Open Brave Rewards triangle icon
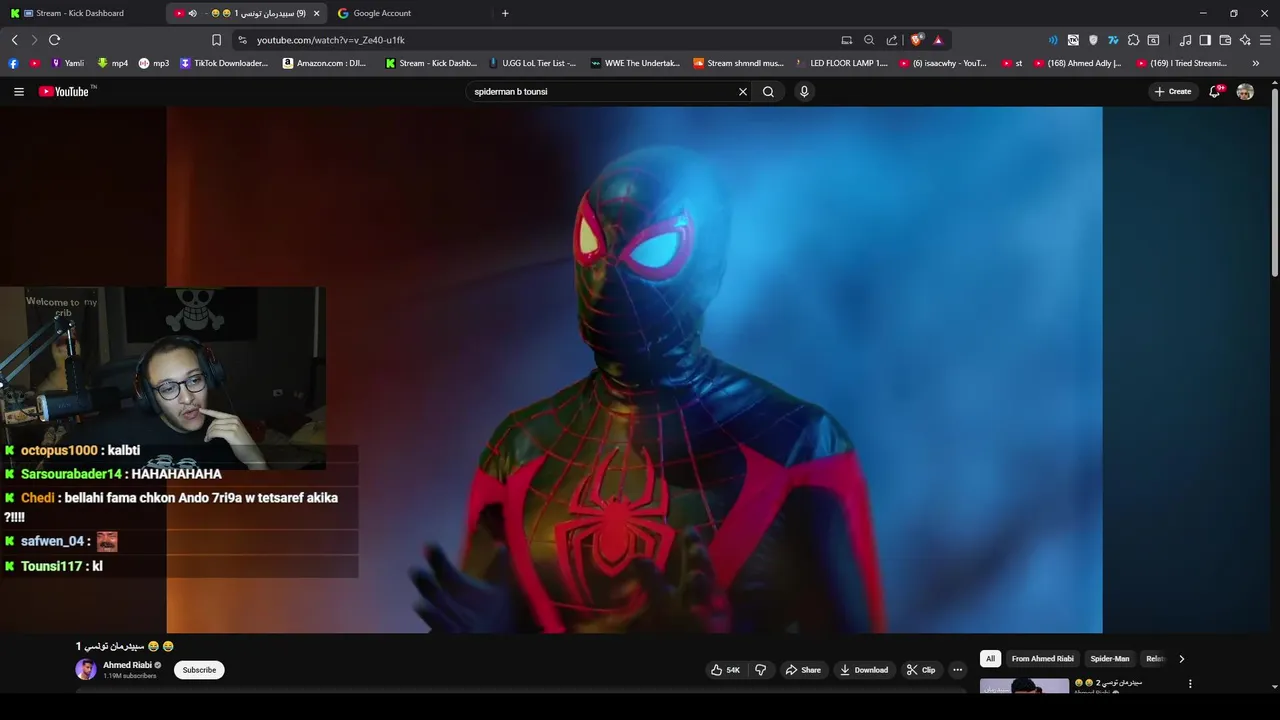 [938, 40]
